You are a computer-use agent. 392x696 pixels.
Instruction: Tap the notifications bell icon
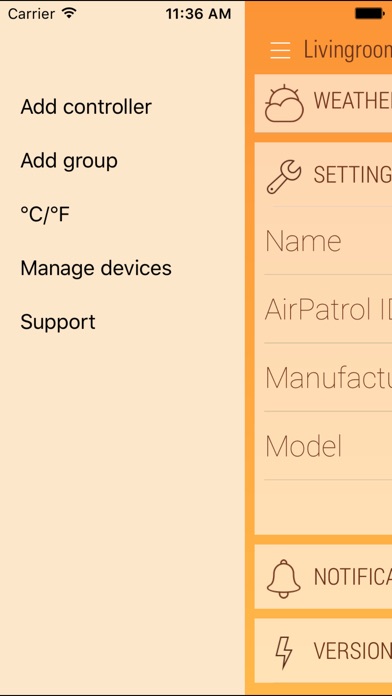point(284,578)
